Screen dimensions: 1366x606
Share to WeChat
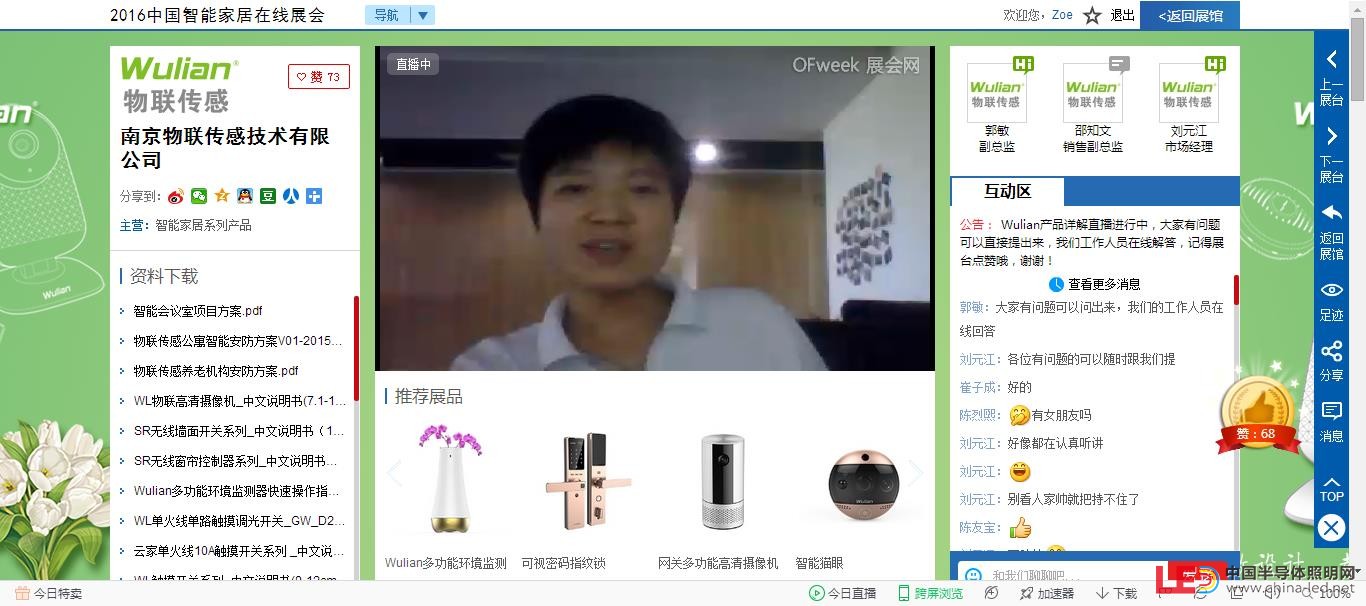(x=199, y=196)
